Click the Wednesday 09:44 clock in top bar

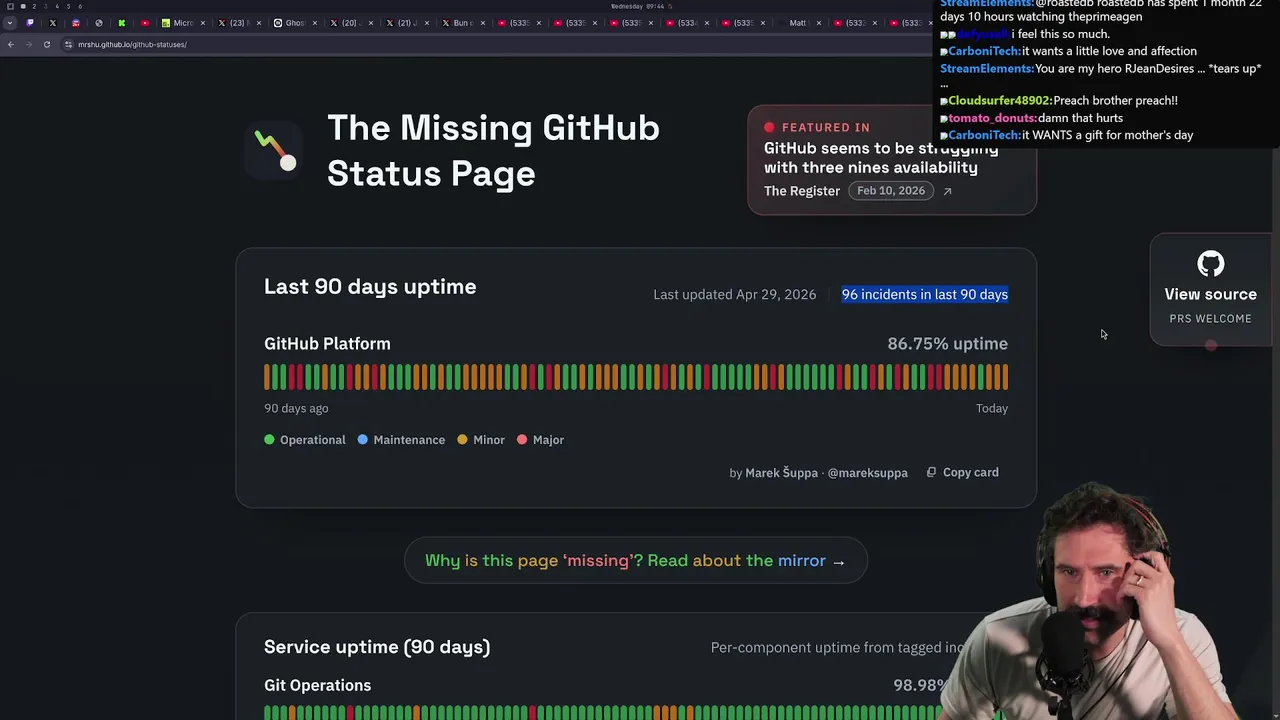tap(637, 6)
